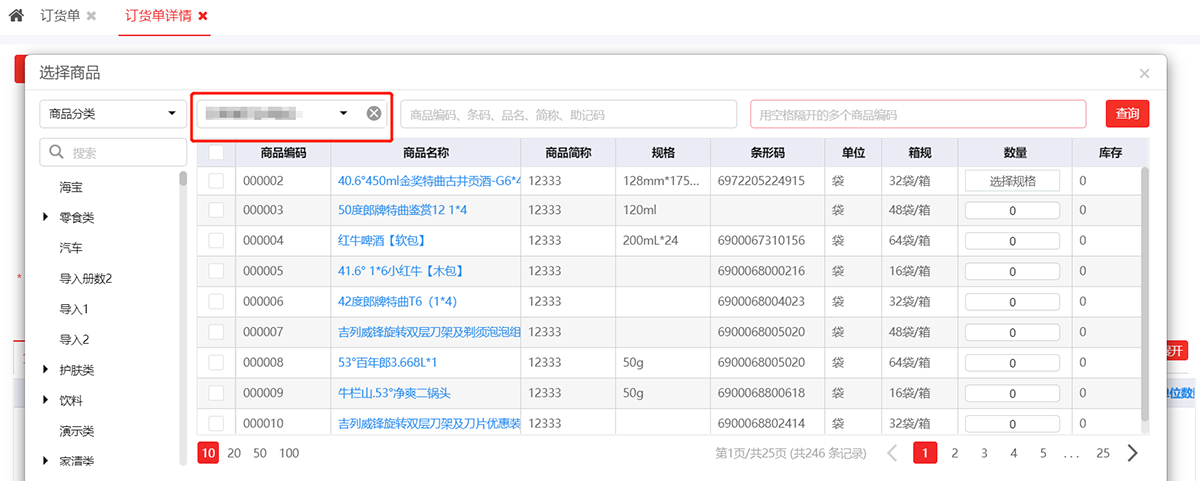Close the 订货单 tab with its X icon
Image resolution: width=1200 pixels, height=481 pixels.
[x=92, y=17]
